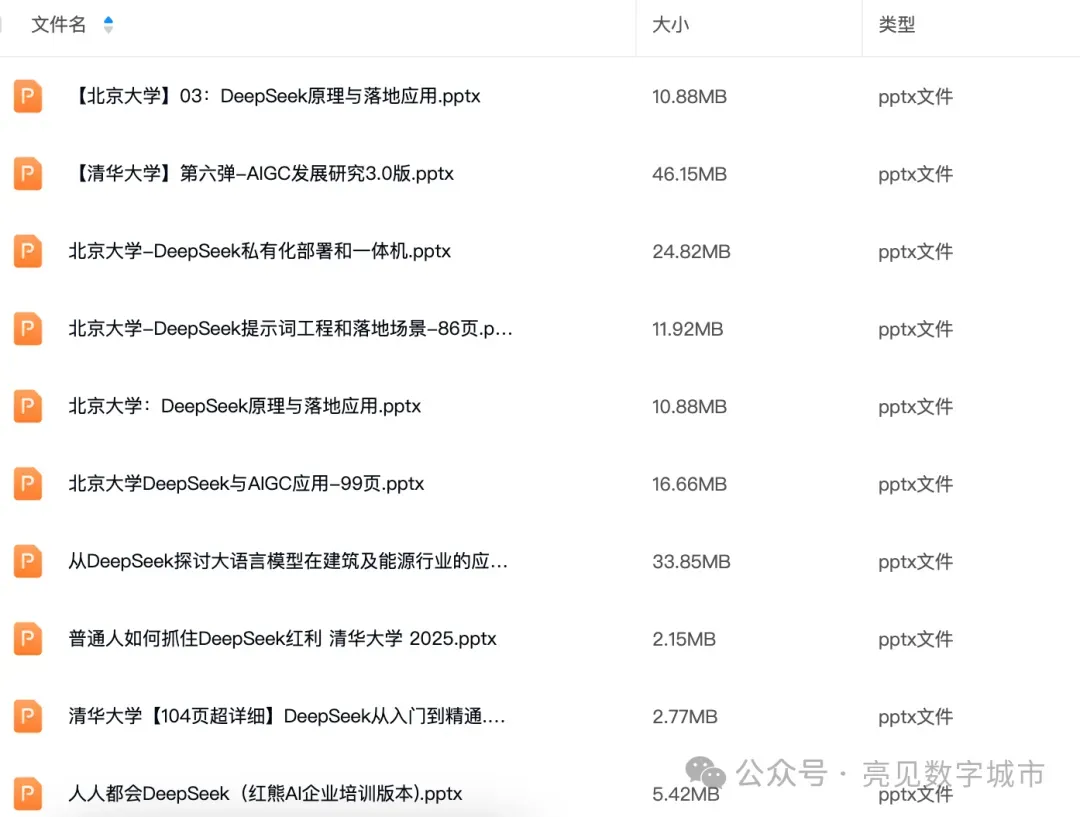Click the 46.15MB size value

[689, 174]
